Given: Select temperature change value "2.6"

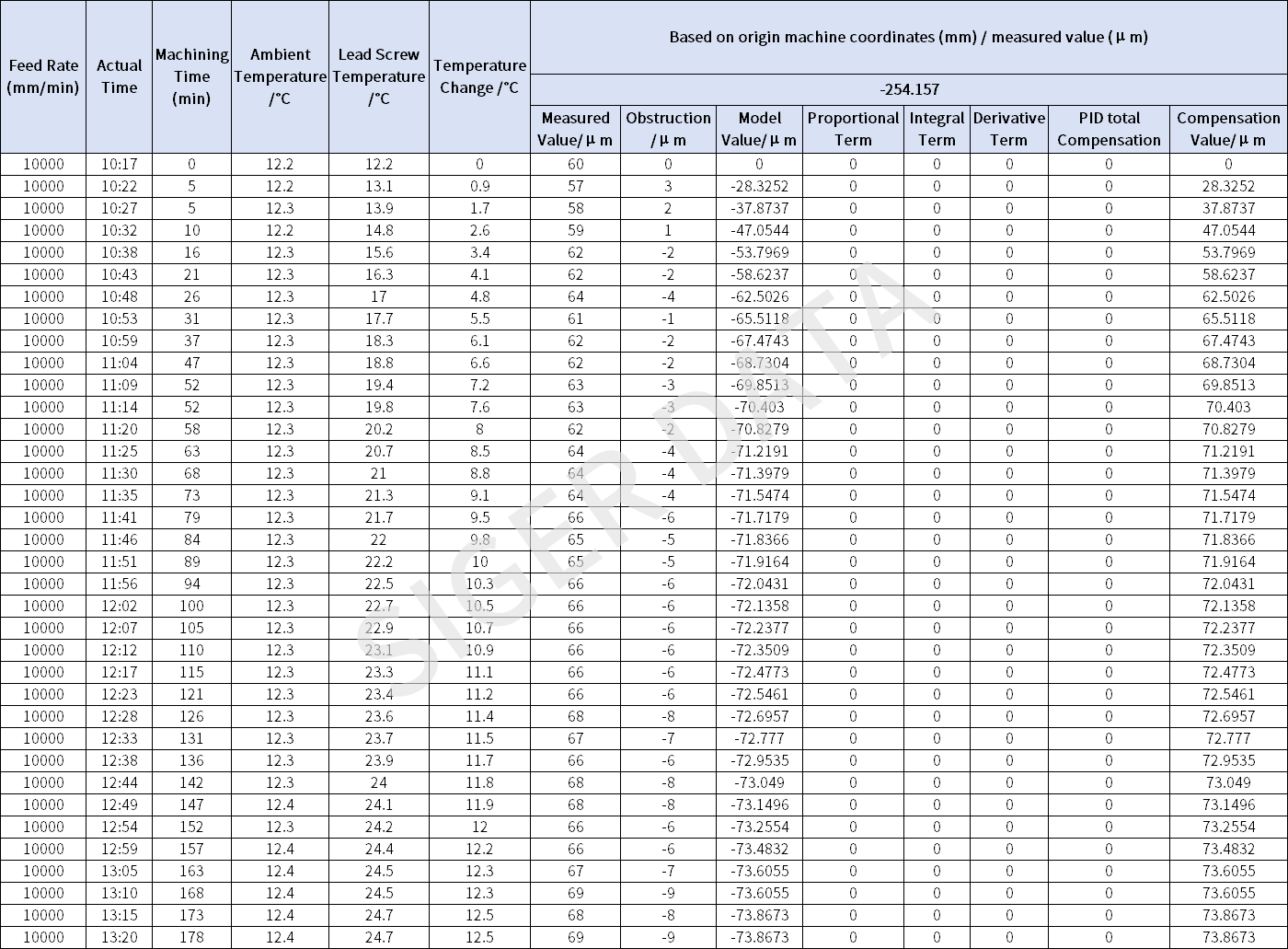Looking at the screenshot, I should tap(479, 230).
